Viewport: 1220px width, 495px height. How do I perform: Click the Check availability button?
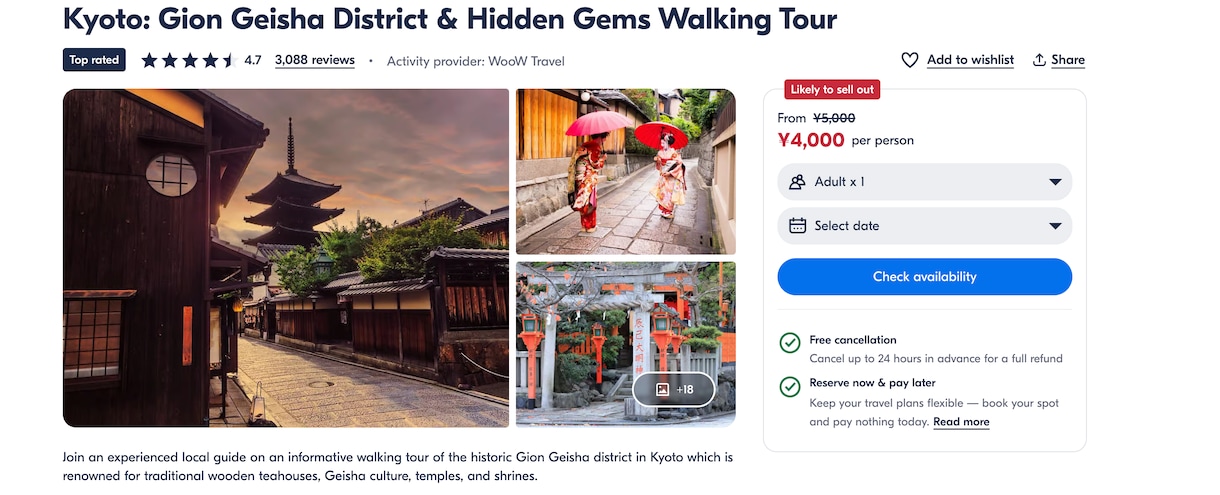[x=925, y=276]
